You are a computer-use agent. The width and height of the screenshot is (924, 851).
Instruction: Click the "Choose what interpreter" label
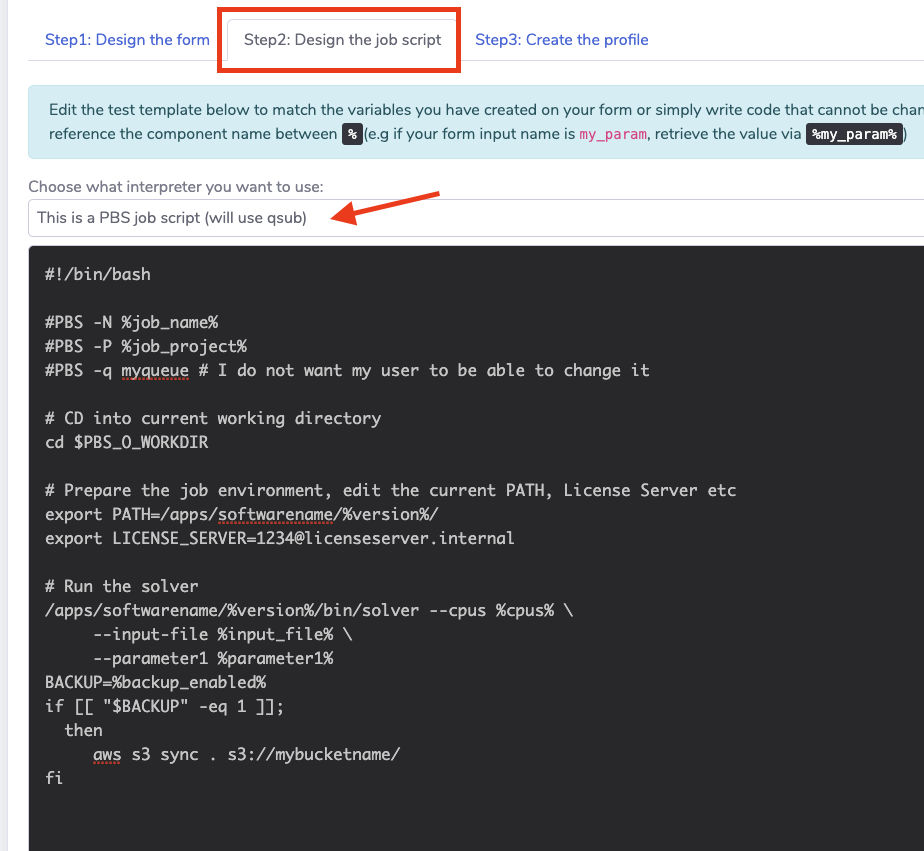pyautogui.click(x=175, y=186)
